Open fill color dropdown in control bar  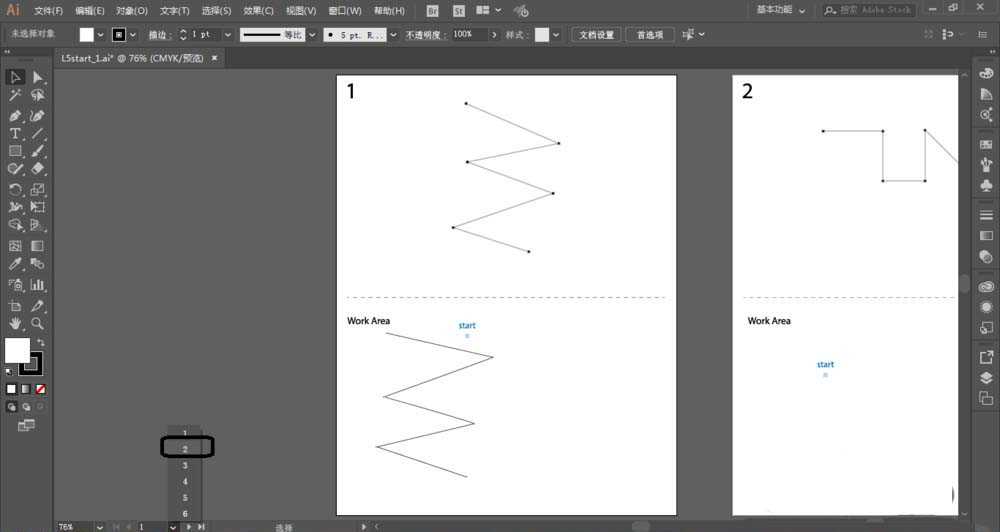click(100, 34)
